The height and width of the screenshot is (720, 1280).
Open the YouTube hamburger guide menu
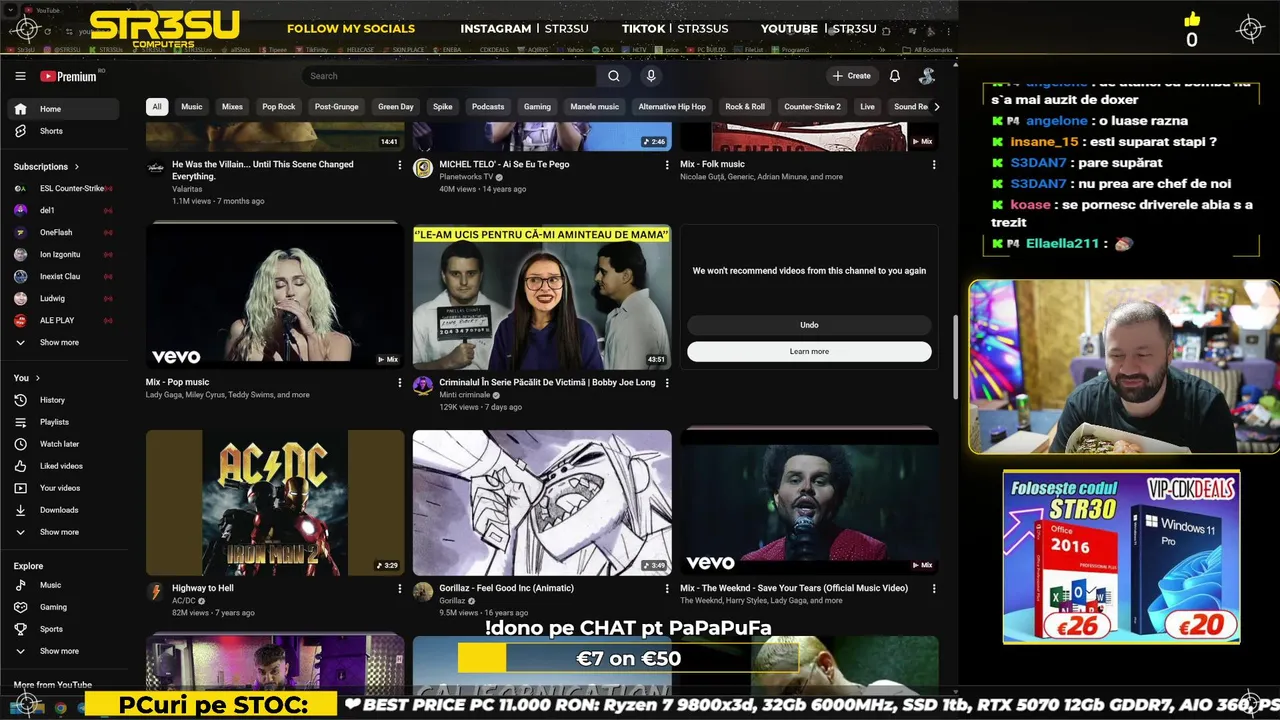[x=20, y=76]
